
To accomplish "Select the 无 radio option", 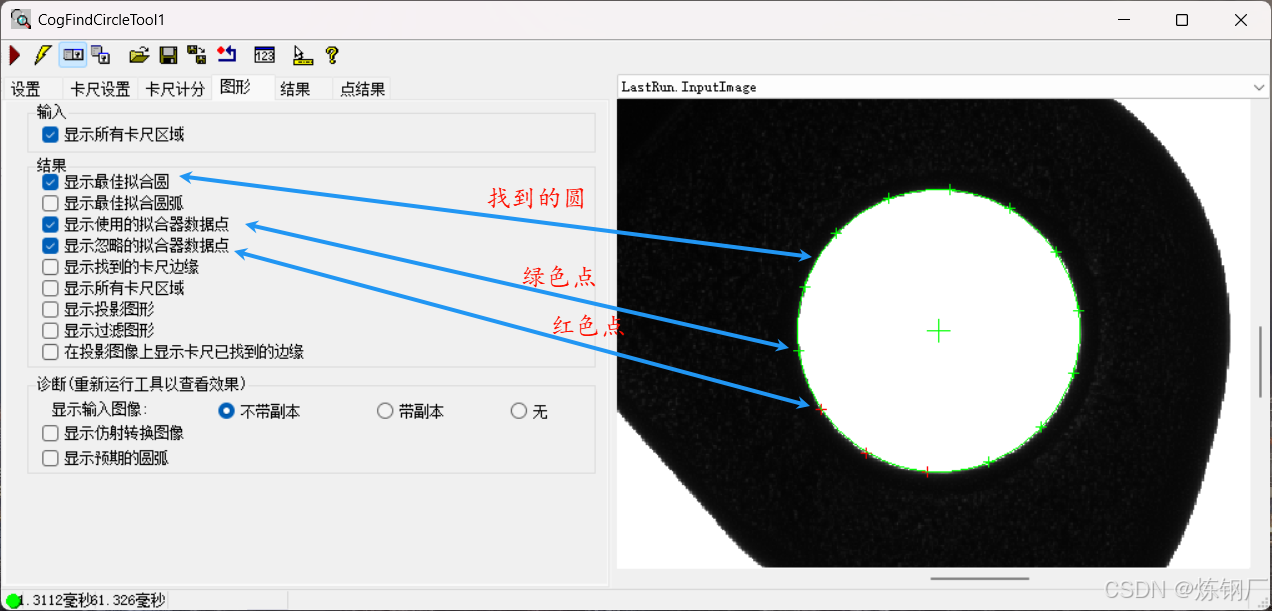I will pos(519,410).
